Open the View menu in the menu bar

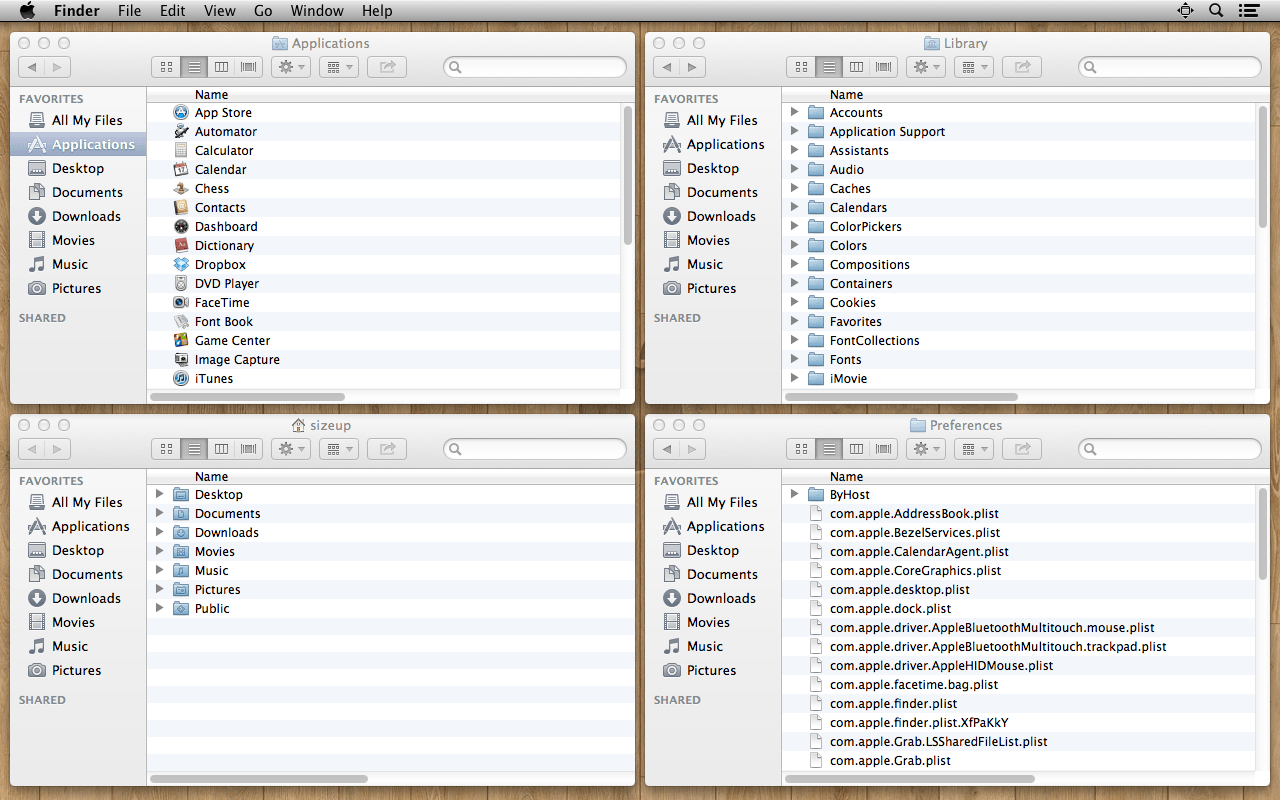click(219, 11)
